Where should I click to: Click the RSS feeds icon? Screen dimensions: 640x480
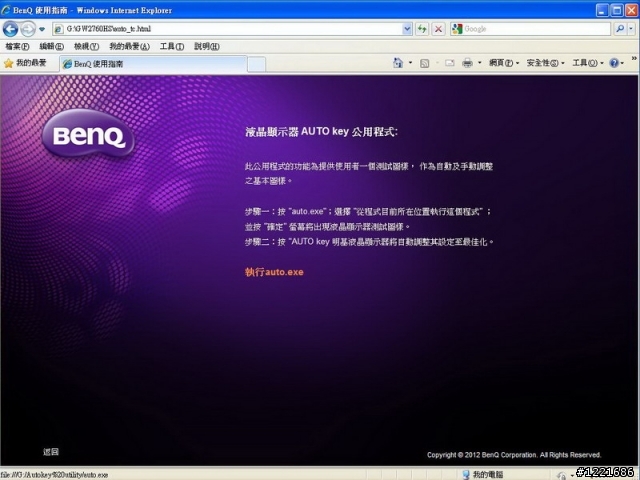(x=424, y=63)
